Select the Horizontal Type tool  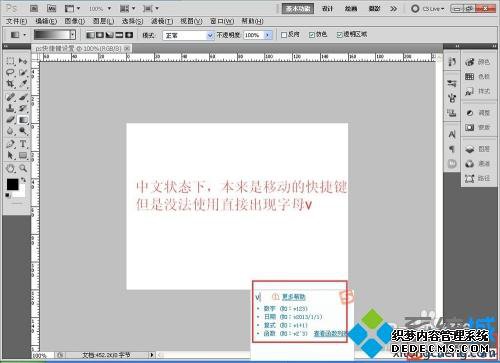[23, 144]
